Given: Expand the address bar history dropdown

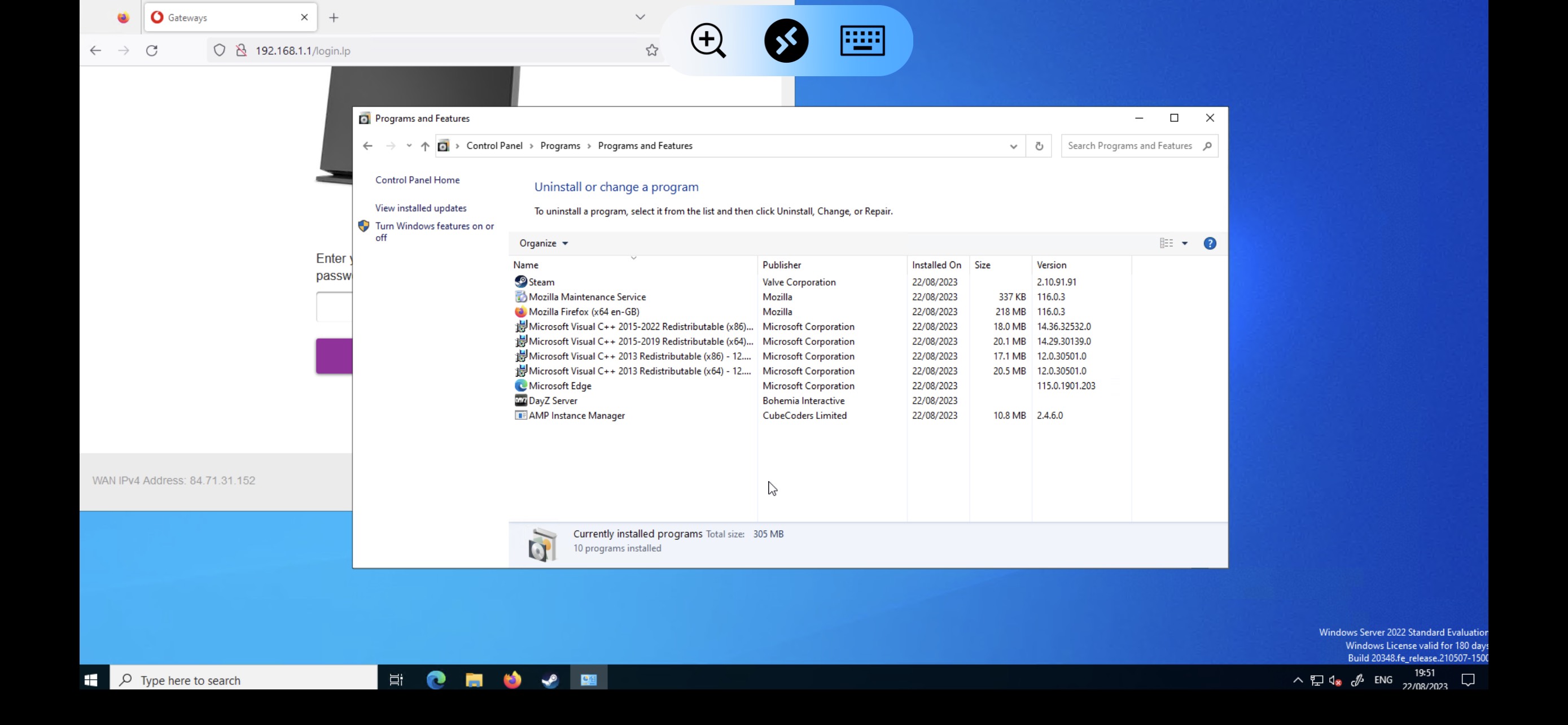Looking at the screenshot, I should coord(1014,146).
